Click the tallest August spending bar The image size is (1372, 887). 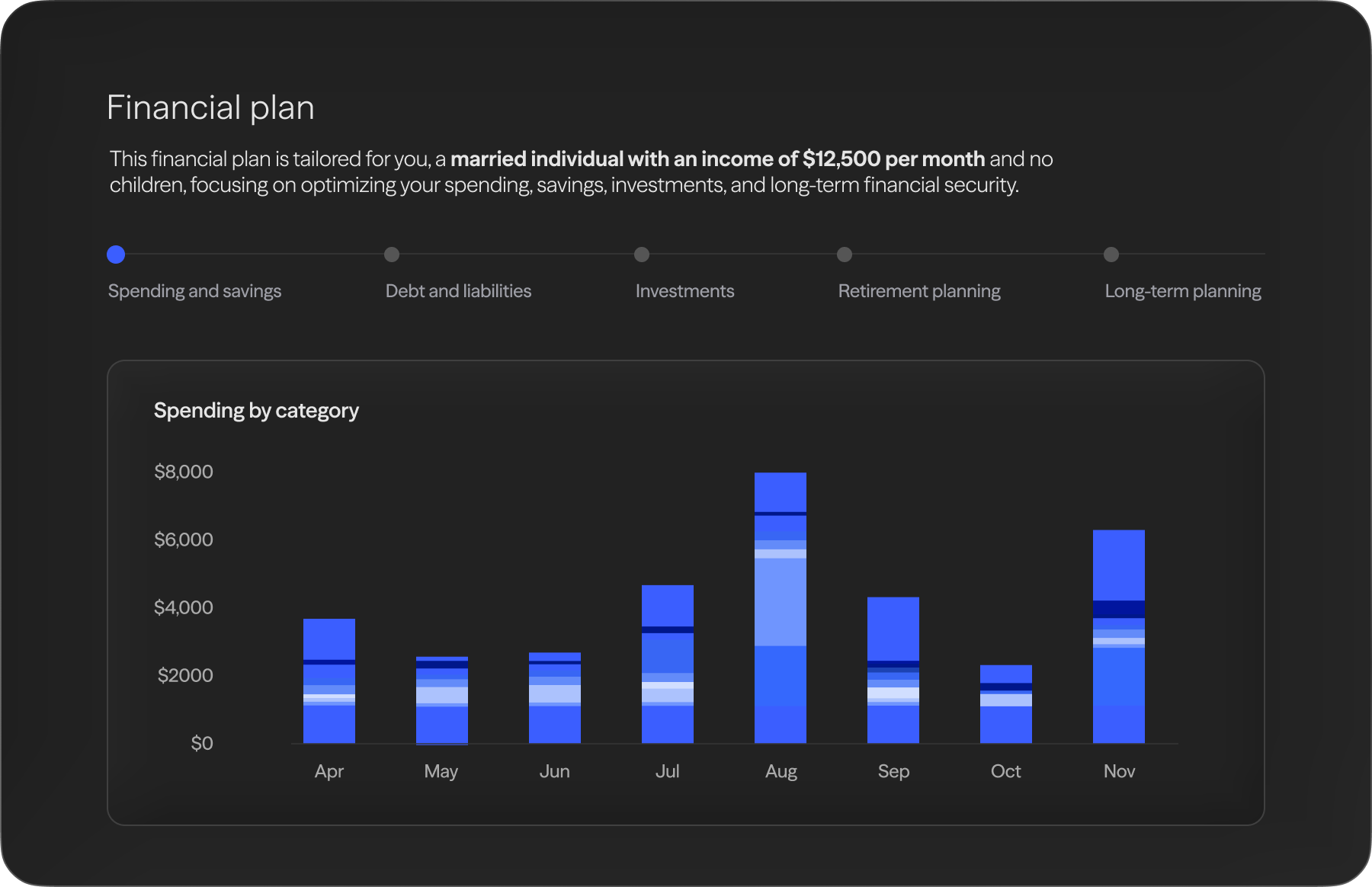(781, 607)
